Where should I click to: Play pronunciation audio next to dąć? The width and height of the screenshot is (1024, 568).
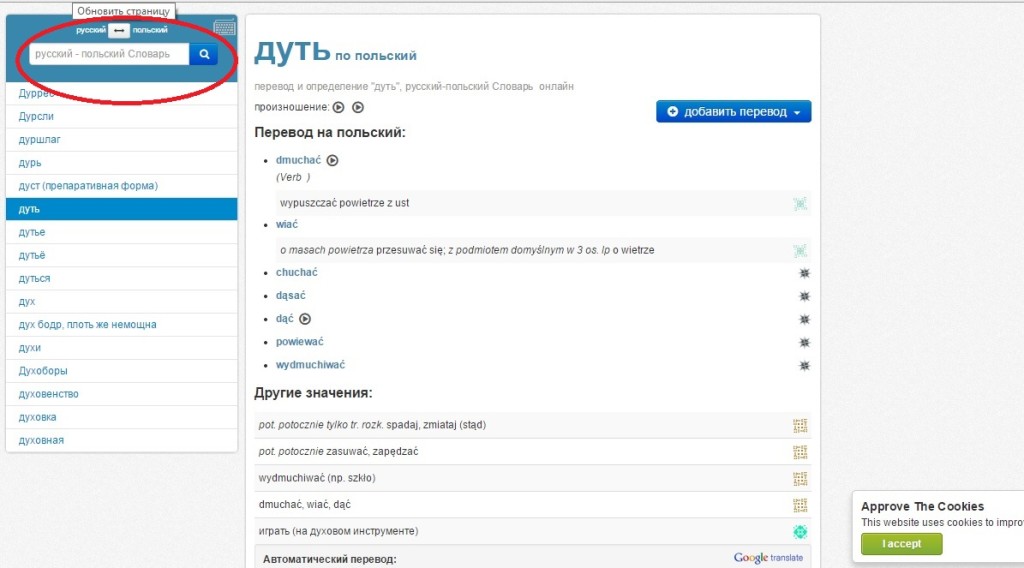[306, 319]
